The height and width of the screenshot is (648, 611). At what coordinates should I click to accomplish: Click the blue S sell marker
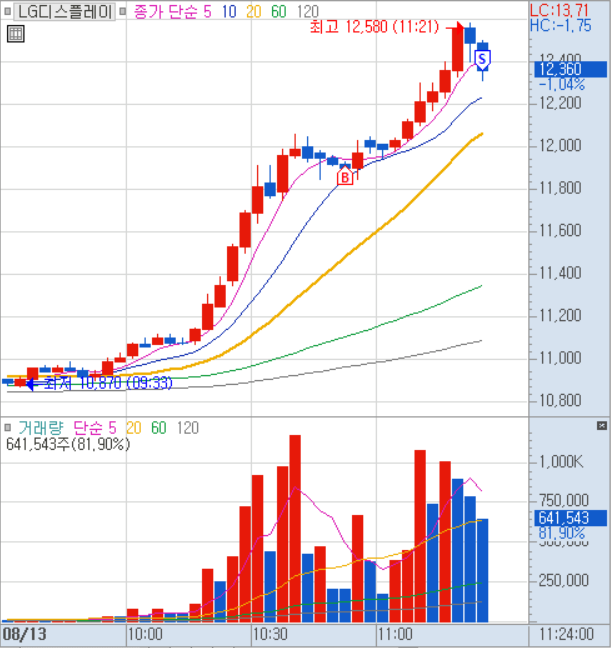click(x=482, y=58)
